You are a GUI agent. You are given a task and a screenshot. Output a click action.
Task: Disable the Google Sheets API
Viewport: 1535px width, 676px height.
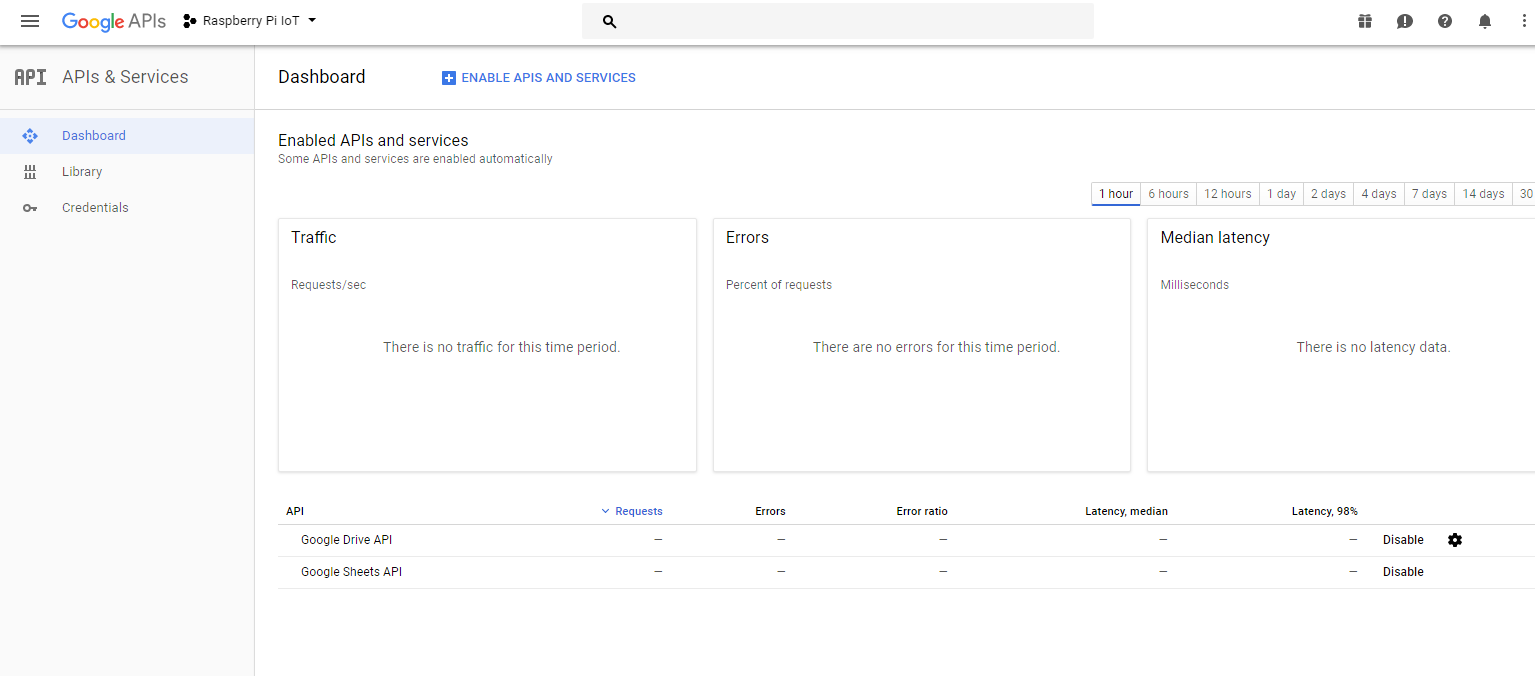coord(1403,572)
